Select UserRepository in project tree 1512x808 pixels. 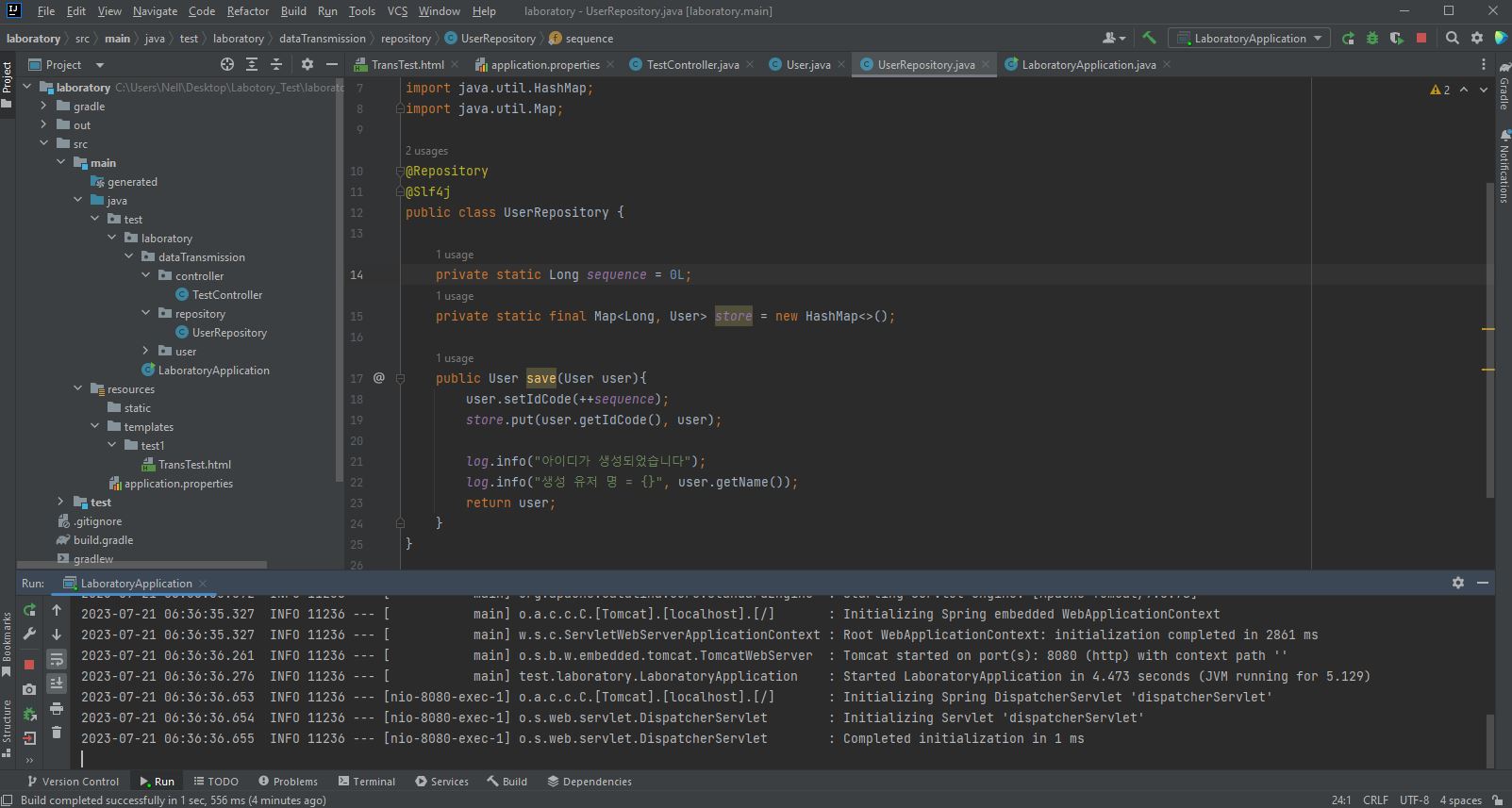pyautogui.click(x=229, y=332)
